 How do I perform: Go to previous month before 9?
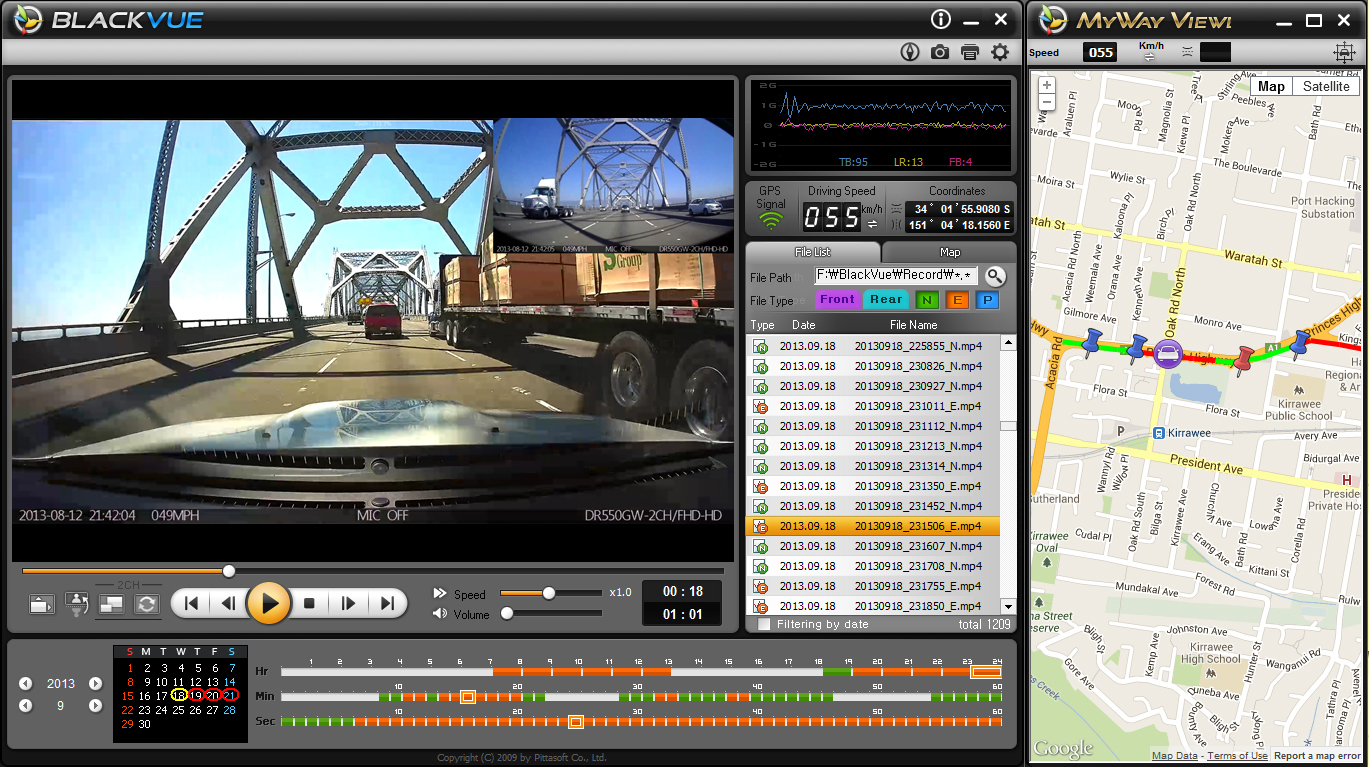tap(26, 705)
